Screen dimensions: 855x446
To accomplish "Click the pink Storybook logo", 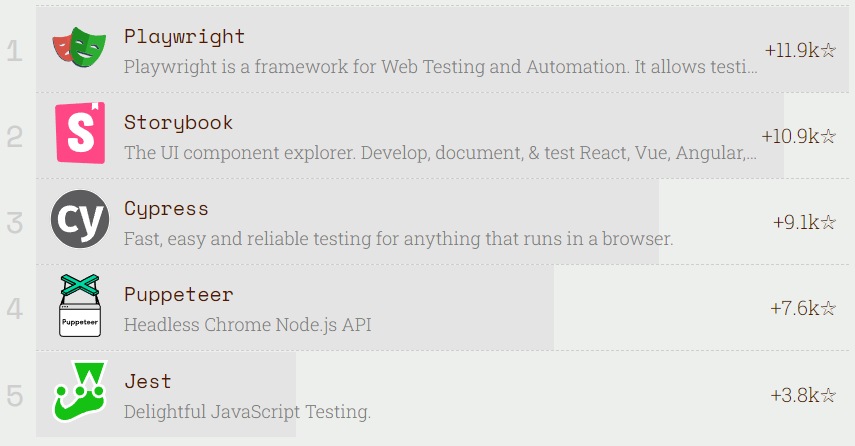I will (80, 135).
